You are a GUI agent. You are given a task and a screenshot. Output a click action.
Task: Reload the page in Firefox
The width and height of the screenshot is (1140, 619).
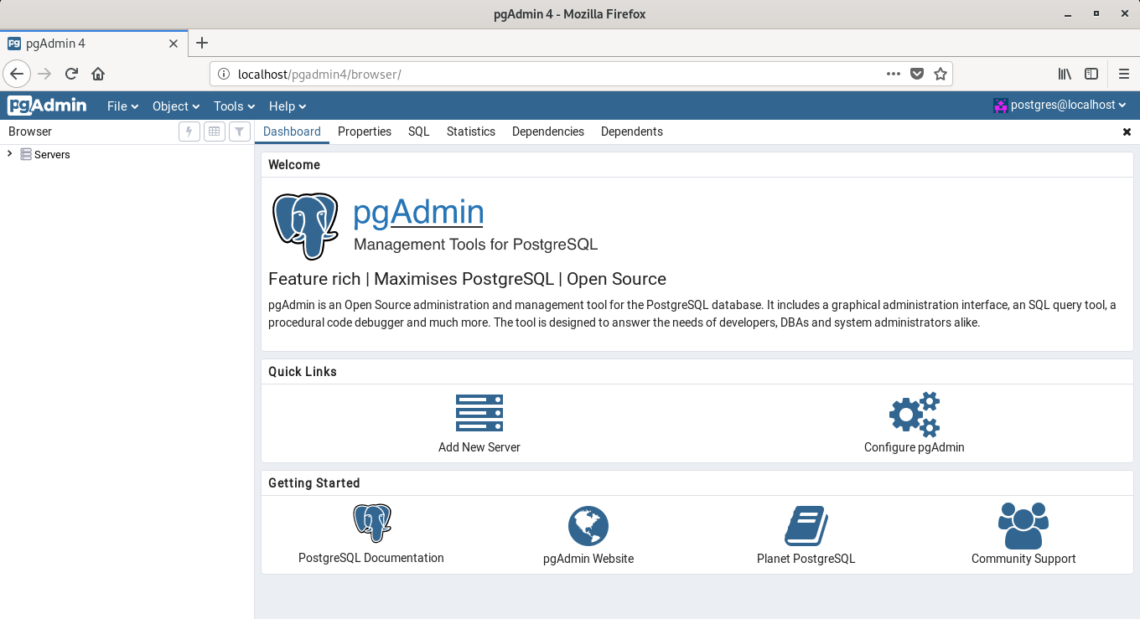(x=72, y=74)
